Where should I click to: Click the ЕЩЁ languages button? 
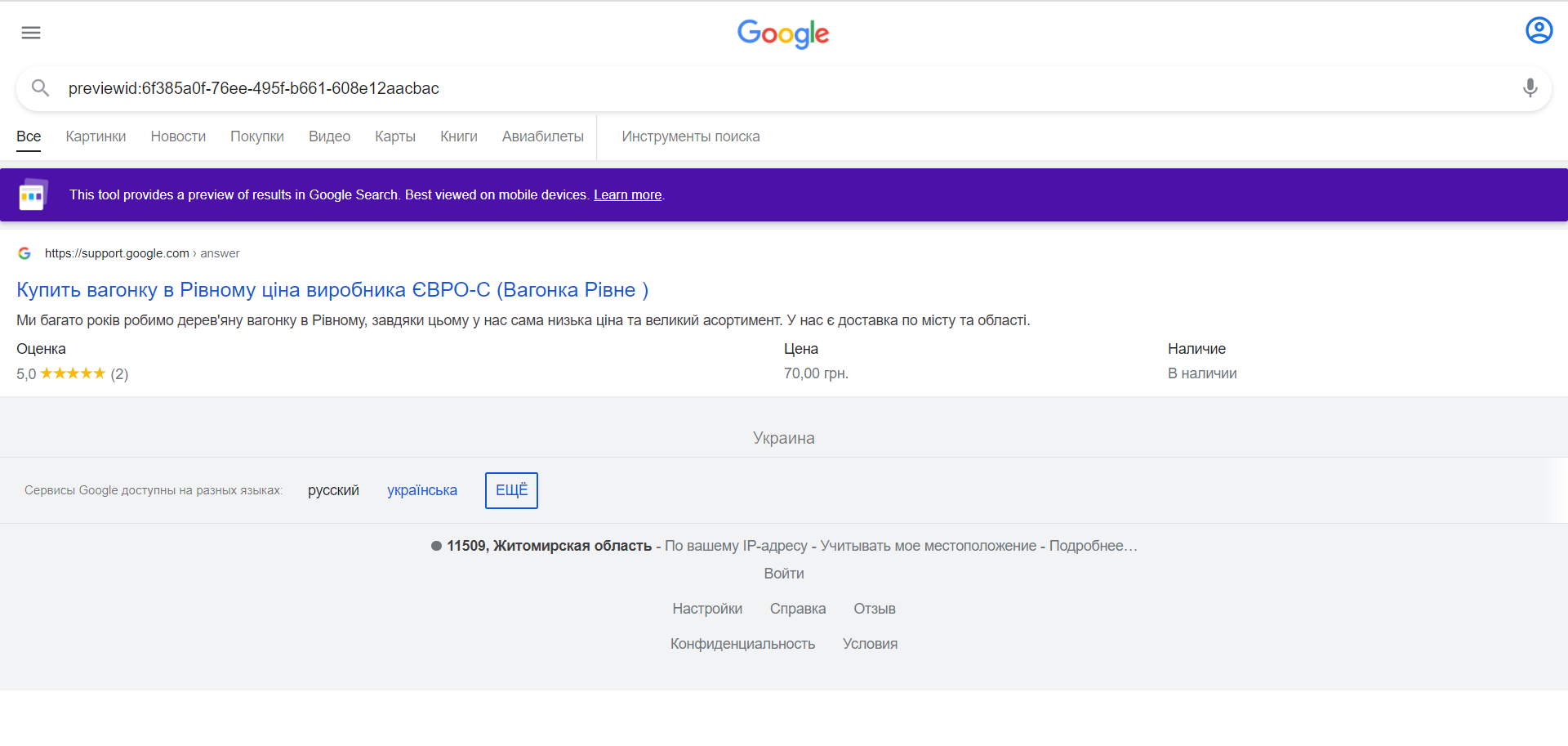point(511,490)
